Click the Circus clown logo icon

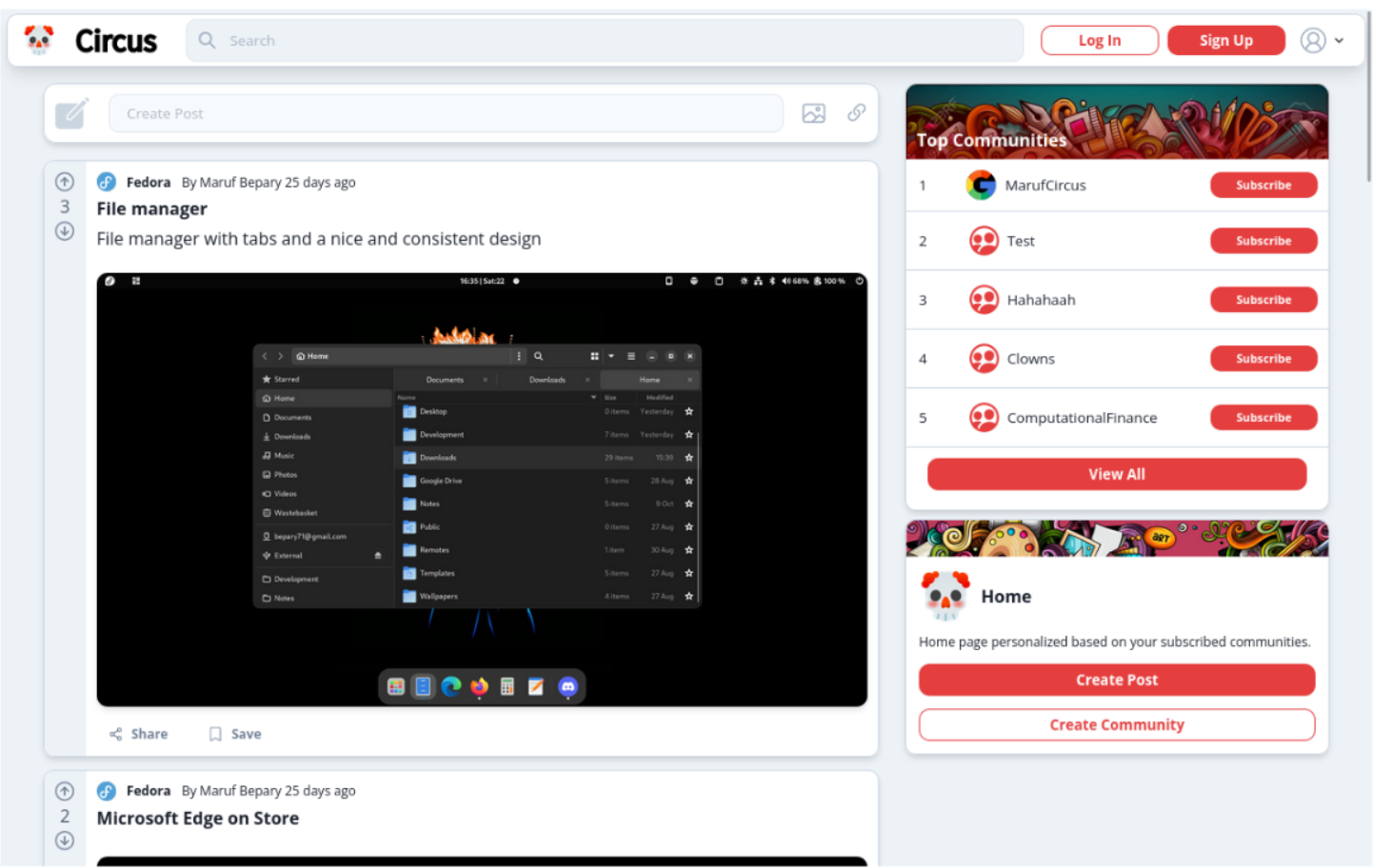pos(39,40)
